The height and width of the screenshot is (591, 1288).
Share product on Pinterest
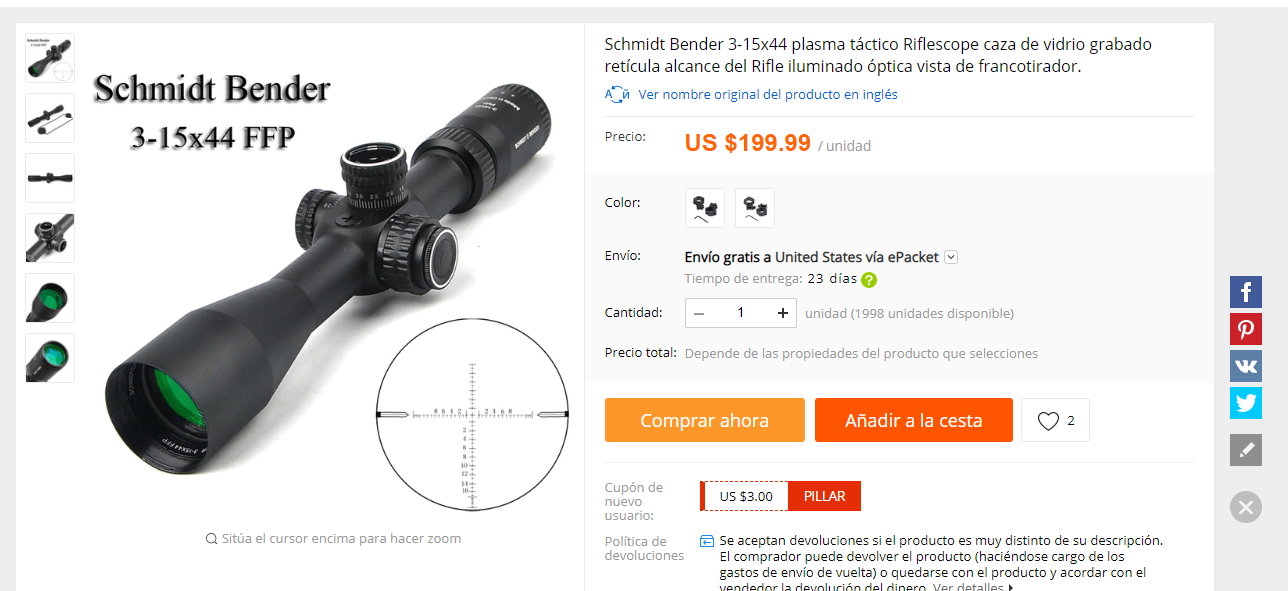click(1245, 329)
